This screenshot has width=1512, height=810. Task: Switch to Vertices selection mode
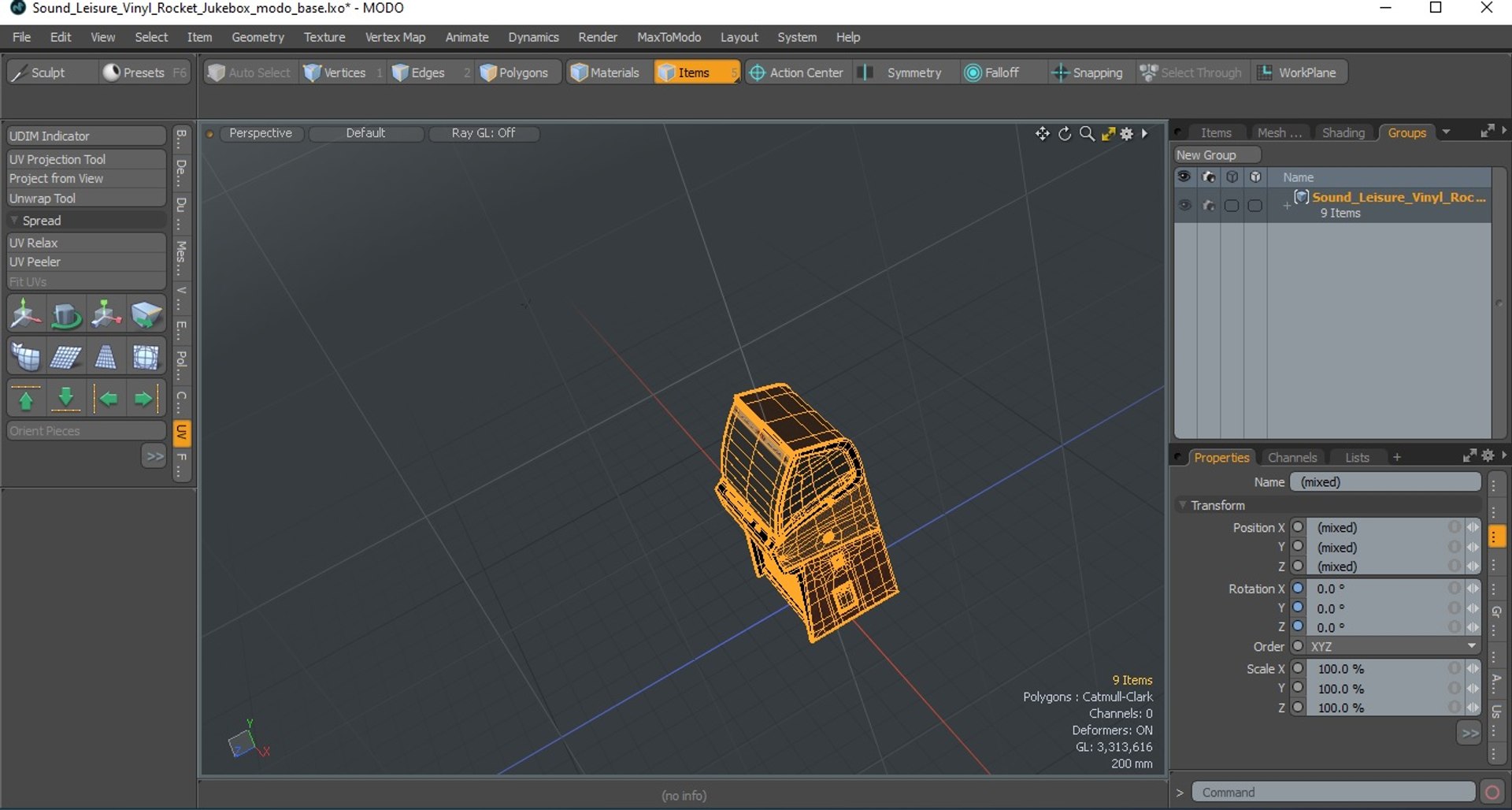point(342,72)
